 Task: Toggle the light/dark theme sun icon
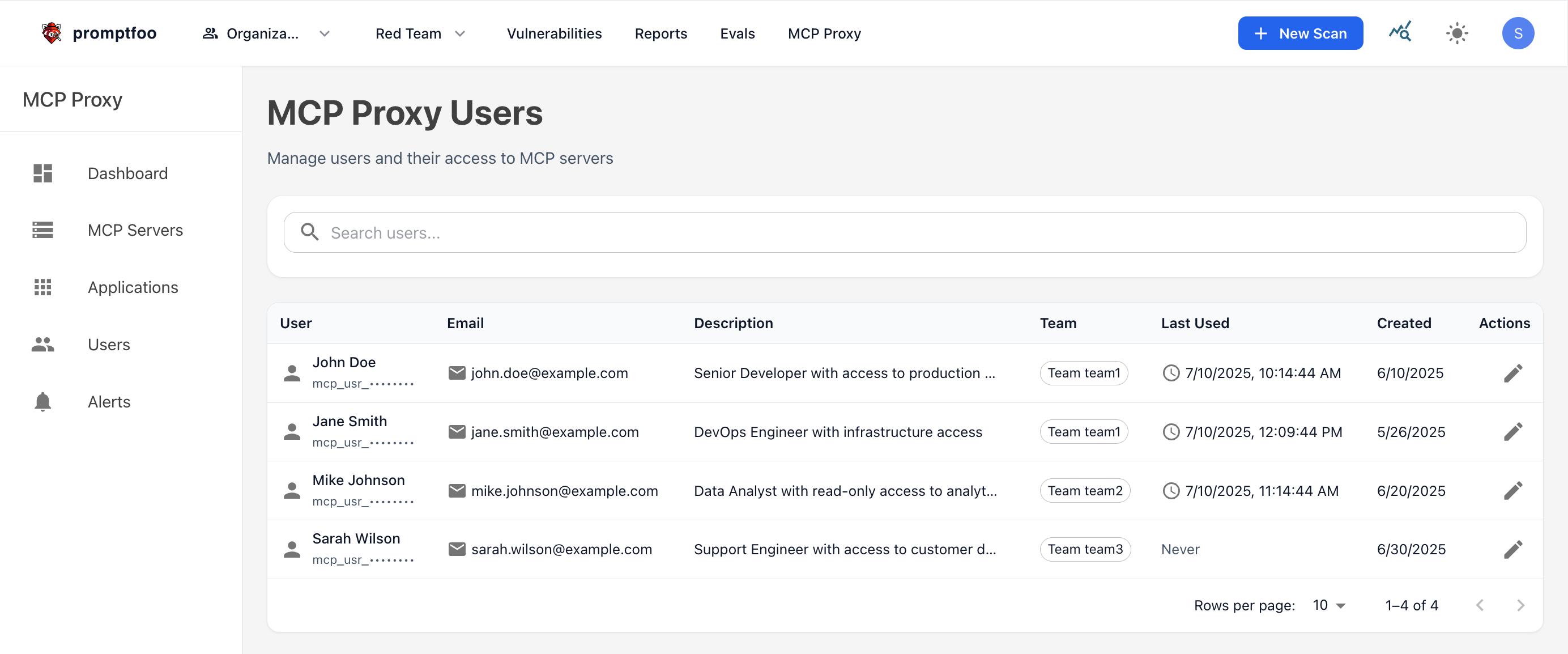[x=1457, y=33]
